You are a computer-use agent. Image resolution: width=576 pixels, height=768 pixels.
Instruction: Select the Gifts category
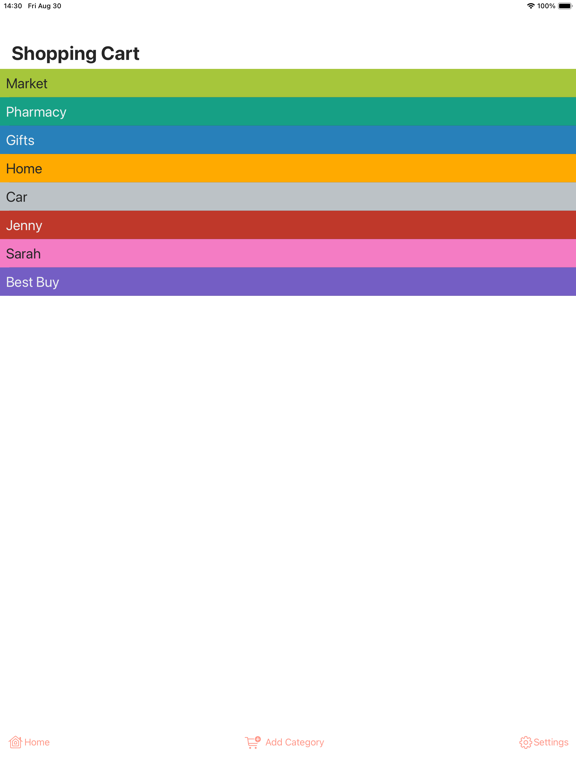coord(288,140)
